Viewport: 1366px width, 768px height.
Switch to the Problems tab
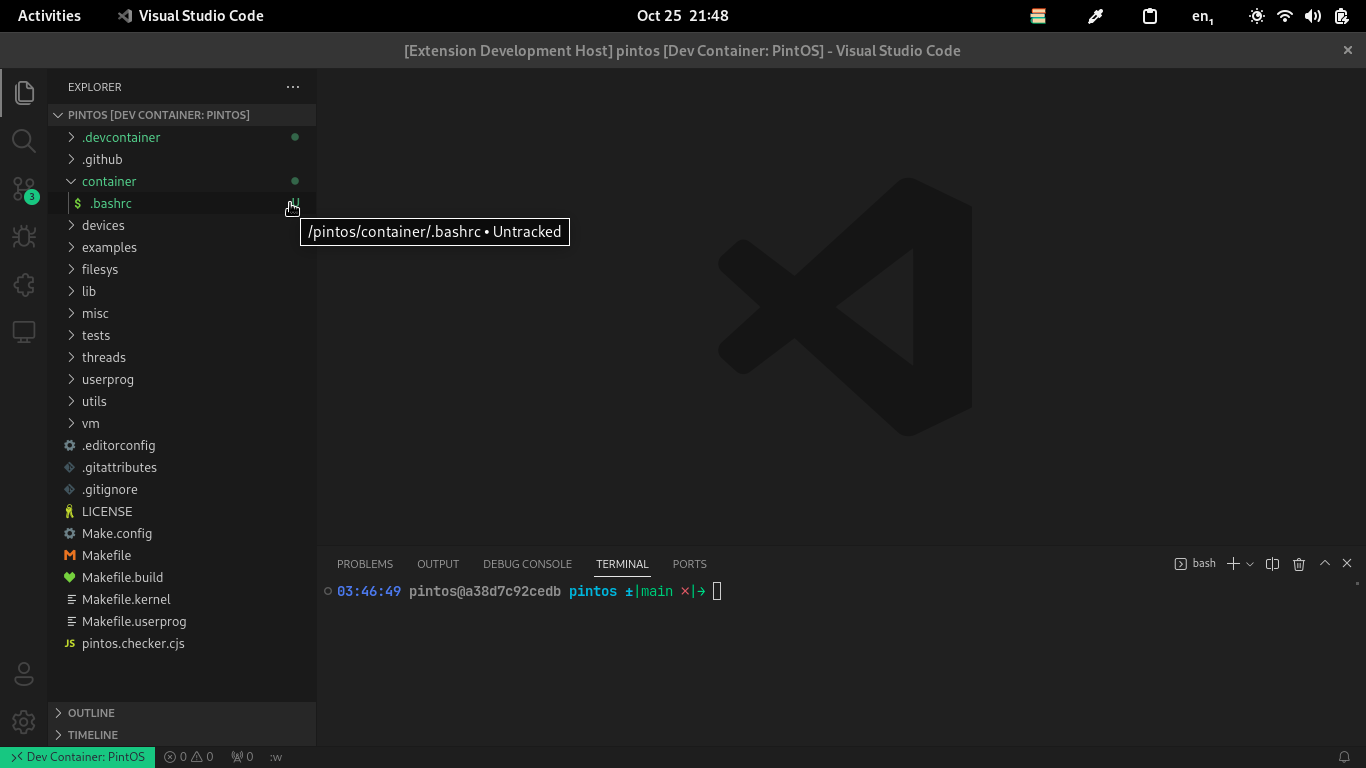[x=365, y=564]
